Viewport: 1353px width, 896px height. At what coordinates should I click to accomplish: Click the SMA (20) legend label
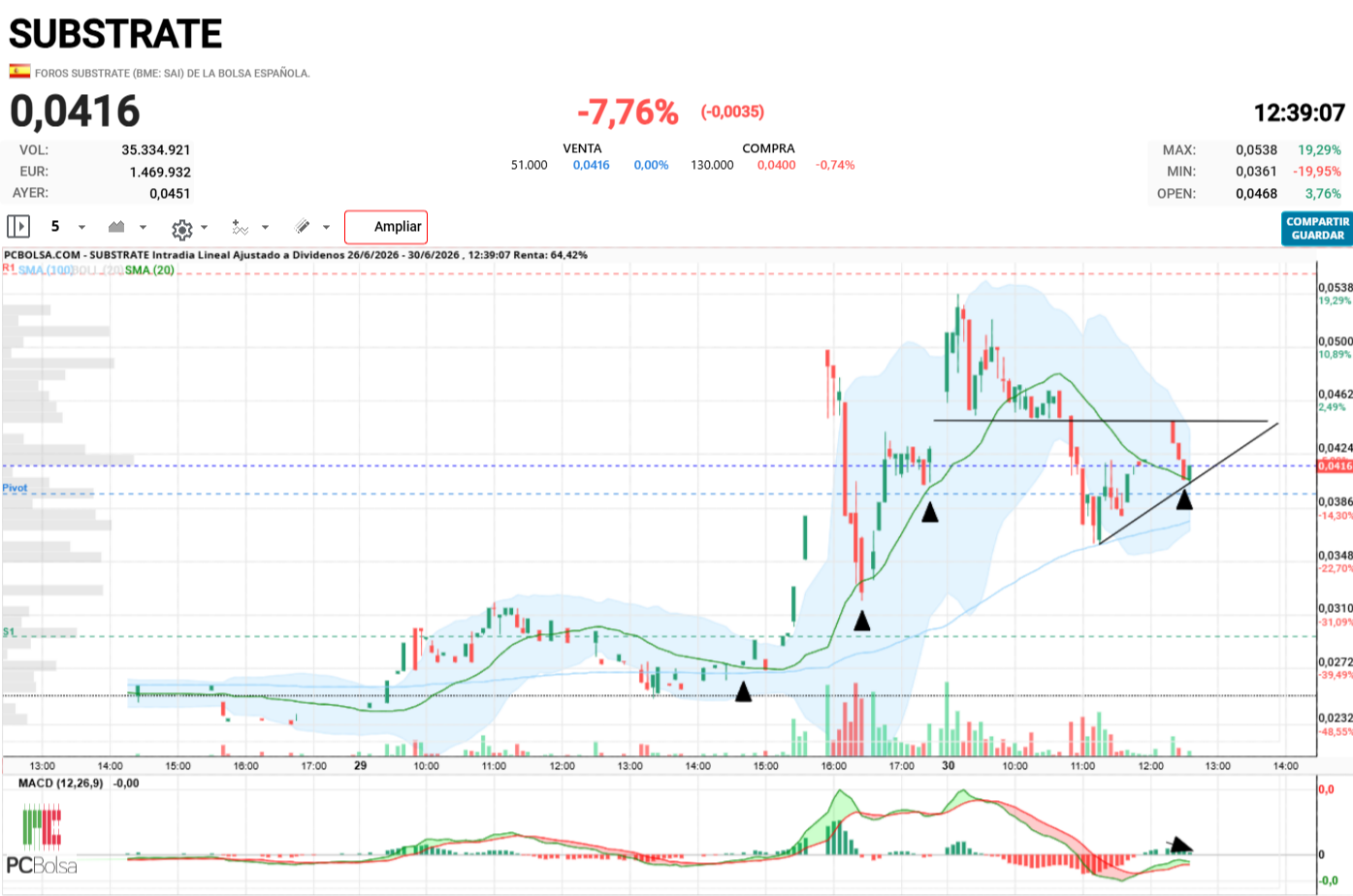click(x=149, y=270)
